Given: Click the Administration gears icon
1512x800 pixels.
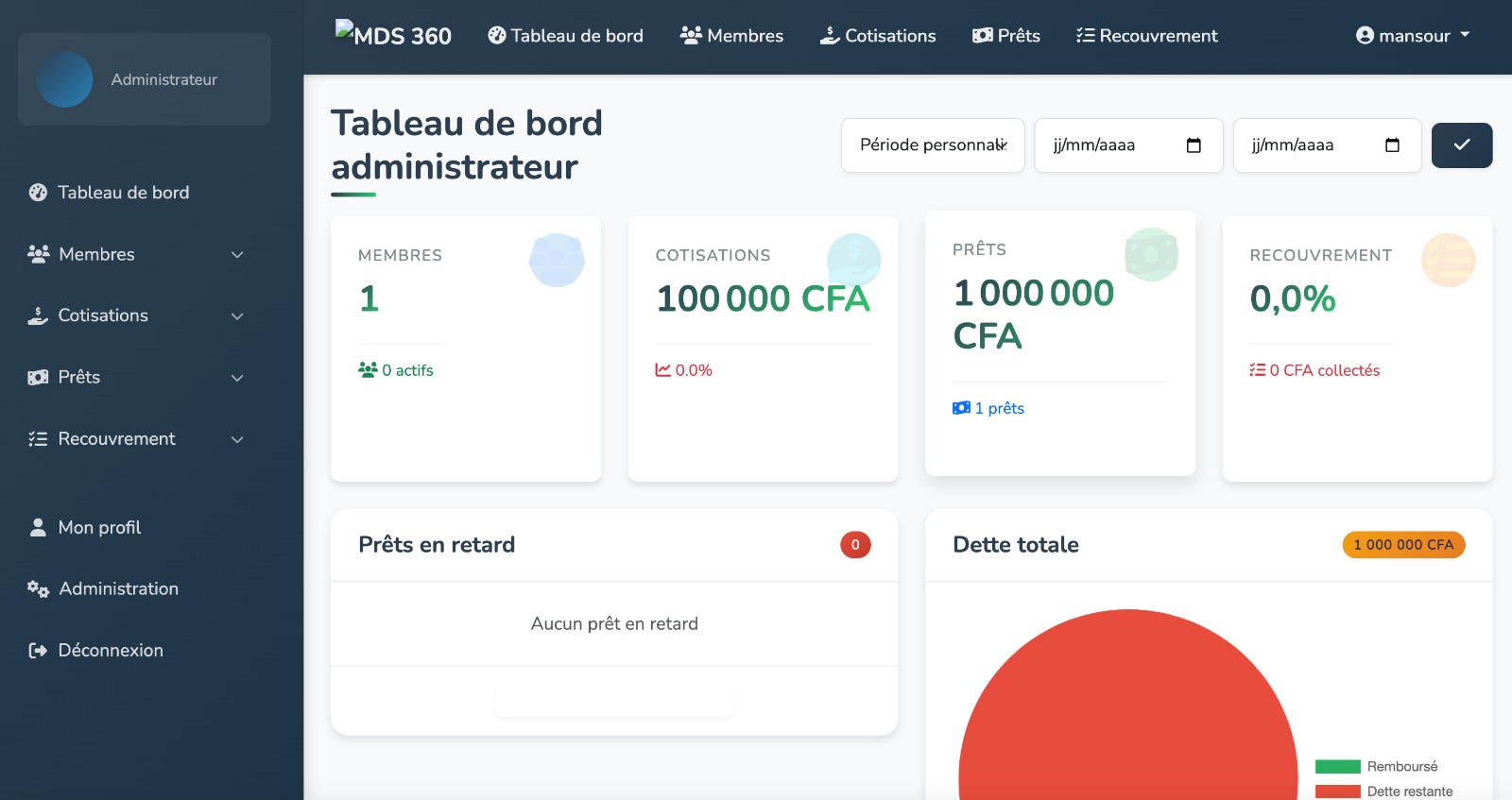Looking at the screenshot, I should point(38,588).
